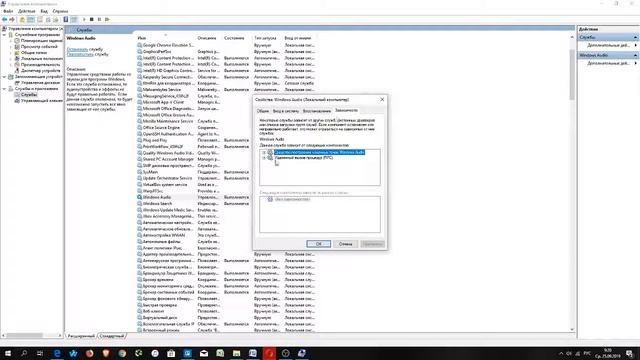Expand the Планировщик заданий node

11,41
